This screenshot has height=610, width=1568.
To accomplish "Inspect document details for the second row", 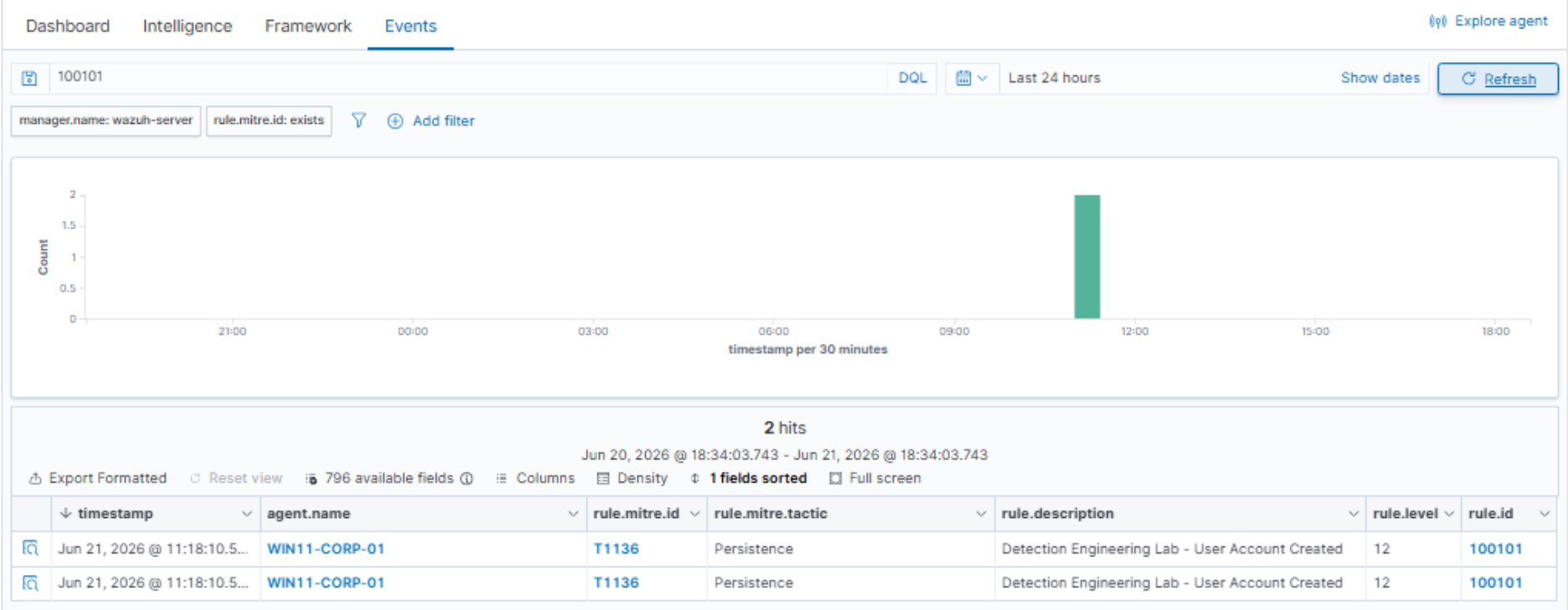I will (x=30, y=583).
